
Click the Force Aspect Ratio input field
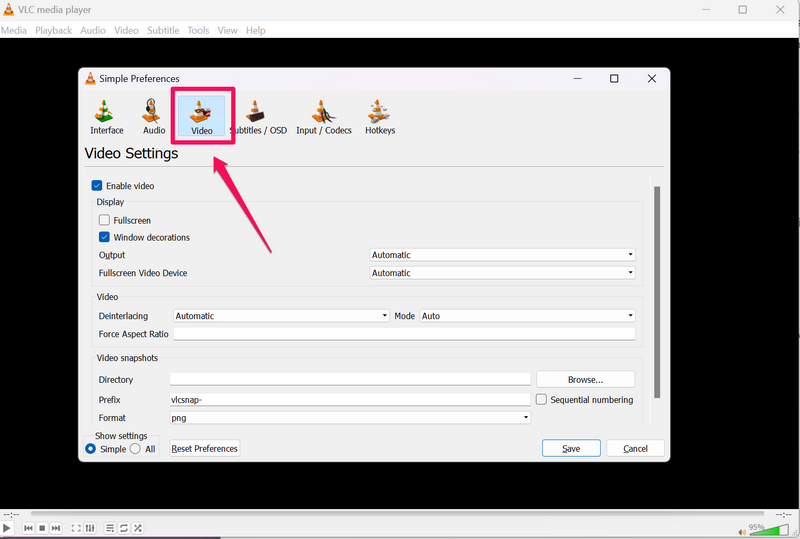(404, 334)
